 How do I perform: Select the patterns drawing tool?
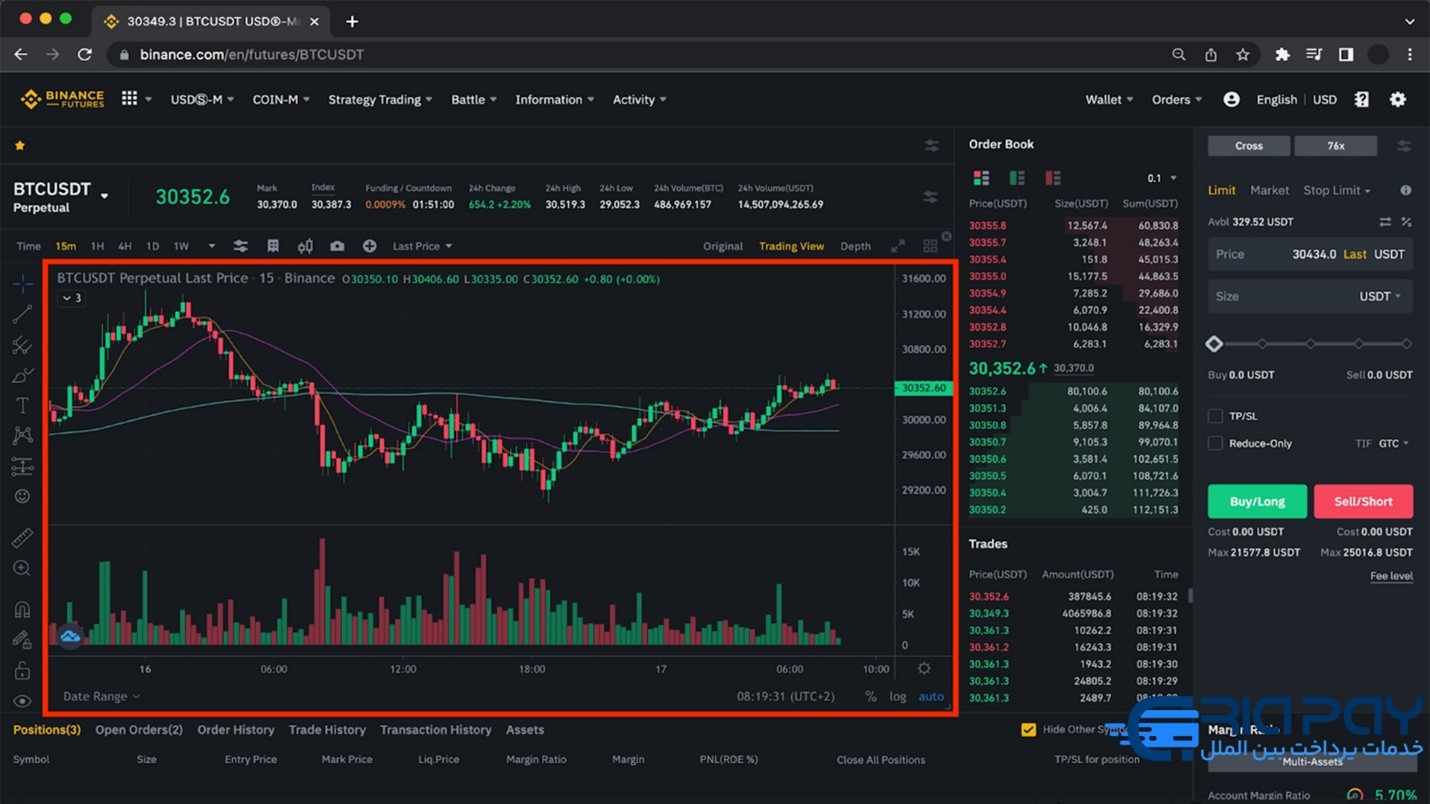pyautogui.click(x=22, y=436)
